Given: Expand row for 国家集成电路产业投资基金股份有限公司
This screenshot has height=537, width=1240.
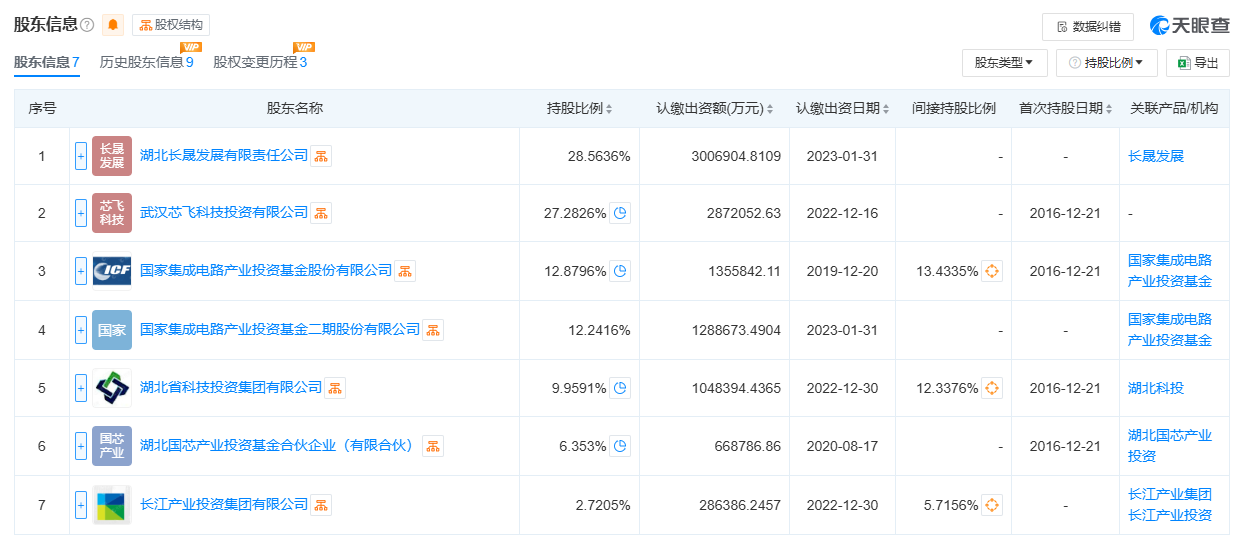Looking at the screenshot, I should pos(81,271).
